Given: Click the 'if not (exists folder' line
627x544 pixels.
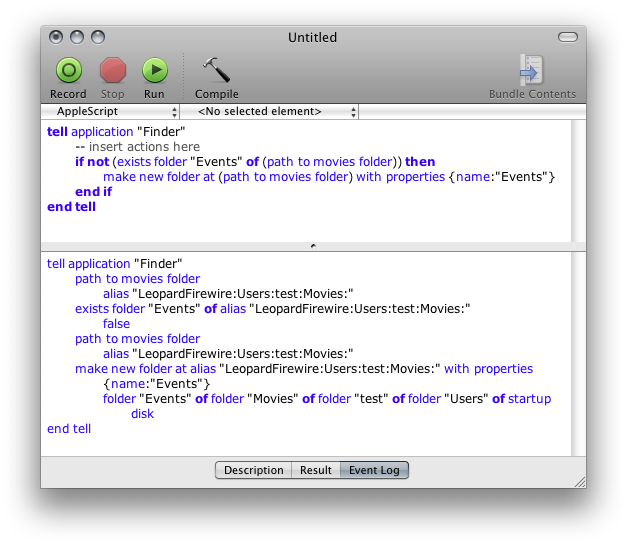Looking at the screenshot, I should [255, 162].
